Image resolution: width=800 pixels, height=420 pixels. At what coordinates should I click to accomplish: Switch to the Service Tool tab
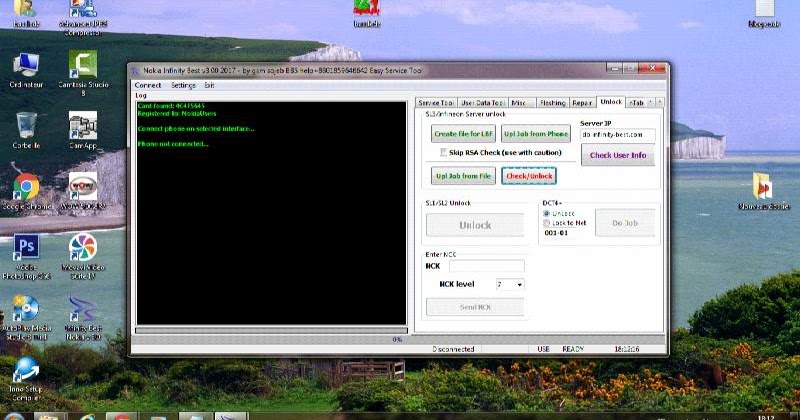pos(436,103)
